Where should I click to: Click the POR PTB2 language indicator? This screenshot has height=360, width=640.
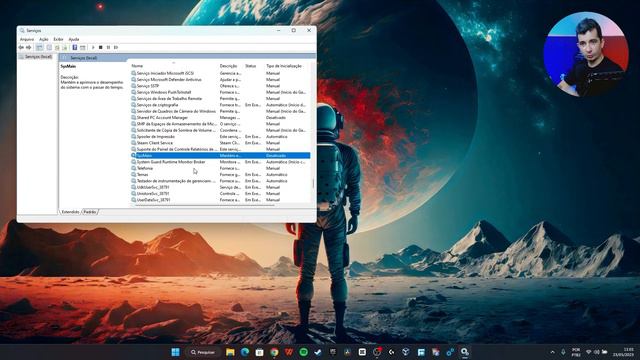click(576, 352)
